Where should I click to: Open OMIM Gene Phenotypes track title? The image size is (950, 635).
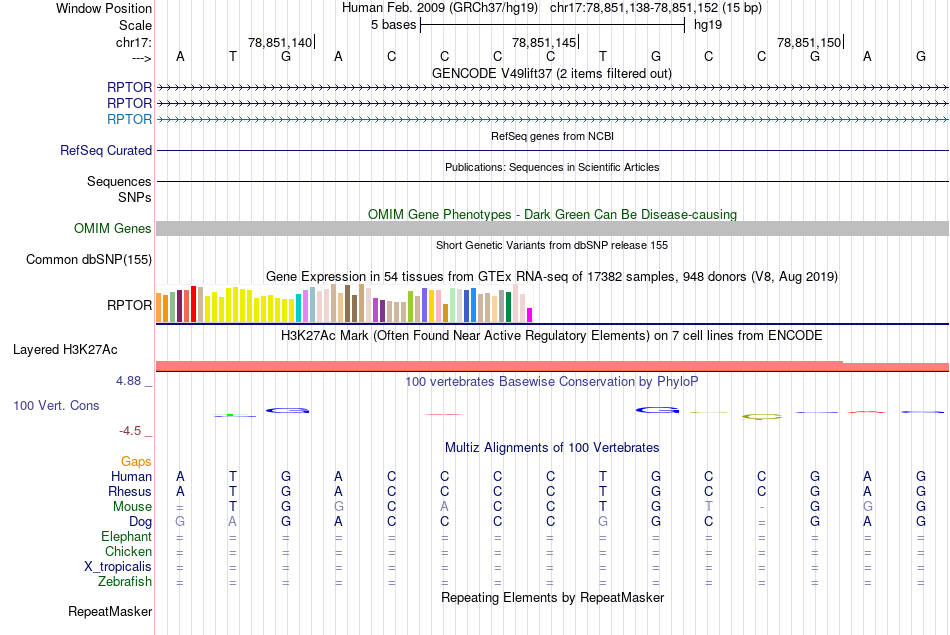point(552,214)
